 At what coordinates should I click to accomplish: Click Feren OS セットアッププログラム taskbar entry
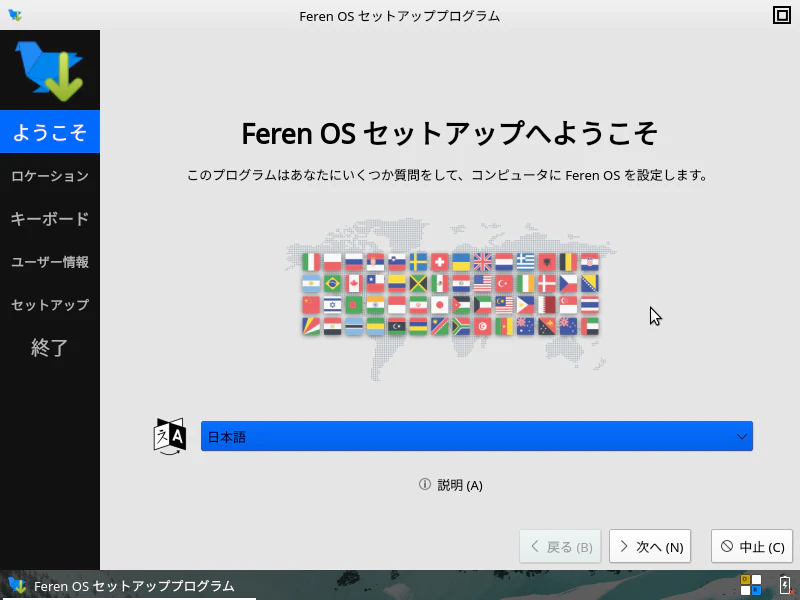click(x=128, y=585)
